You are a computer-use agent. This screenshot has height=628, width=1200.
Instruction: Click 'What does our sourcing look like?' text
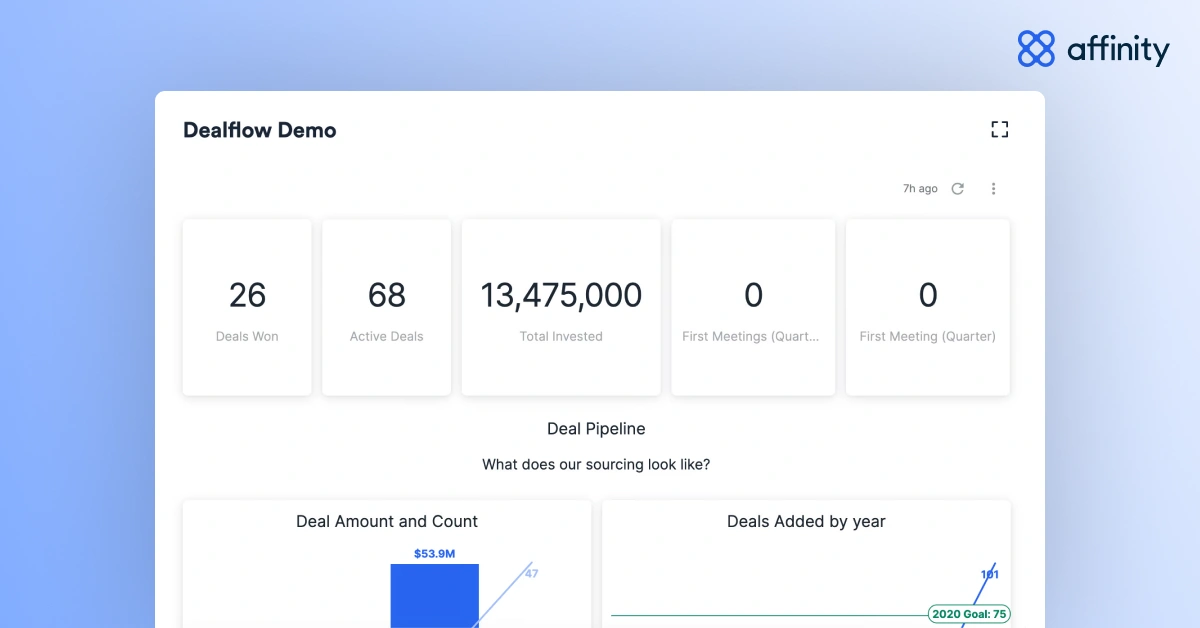pyautogui.click(x=596, y=464)
